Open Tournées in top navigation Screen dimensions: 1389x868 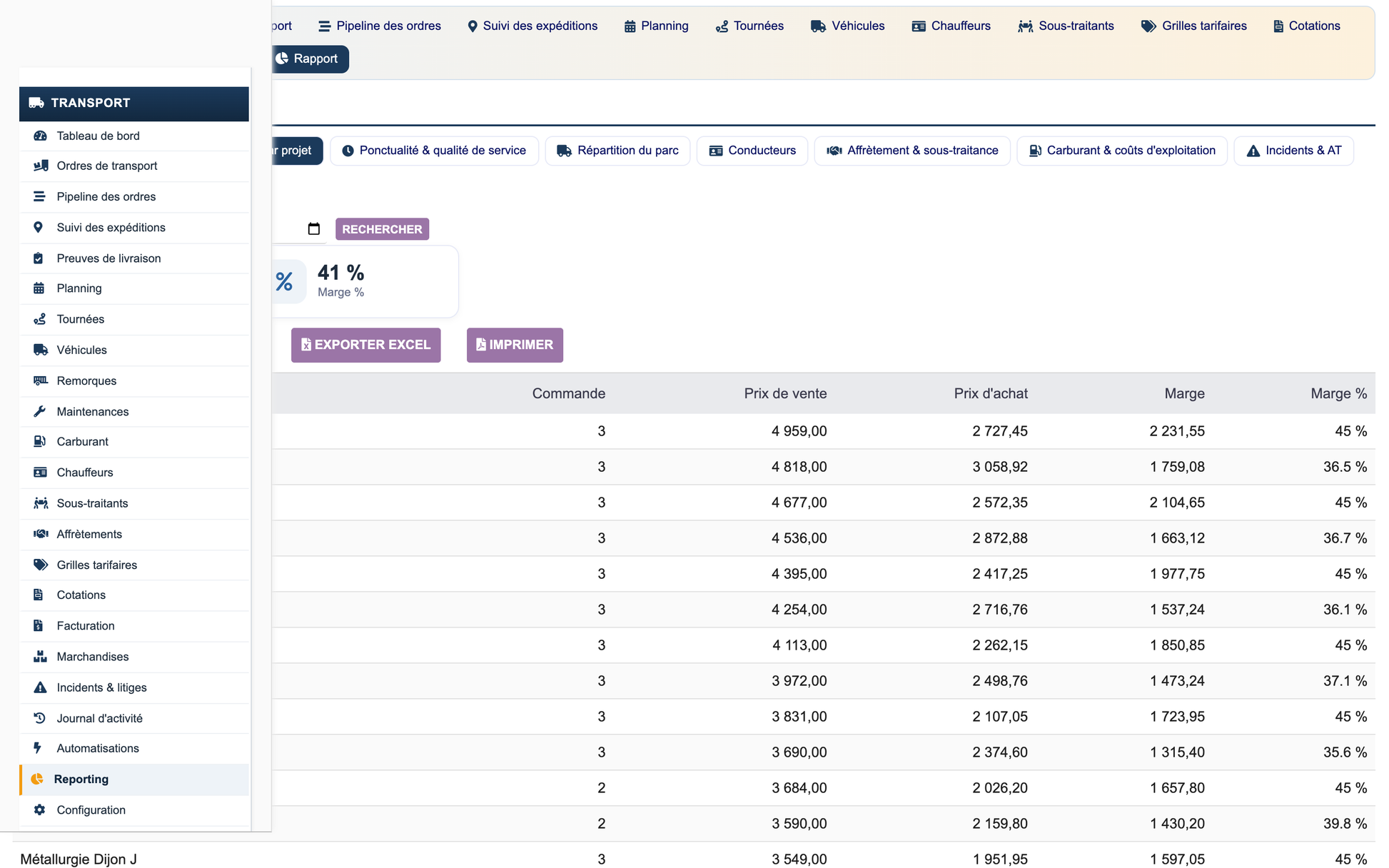(x=749, y=26)
